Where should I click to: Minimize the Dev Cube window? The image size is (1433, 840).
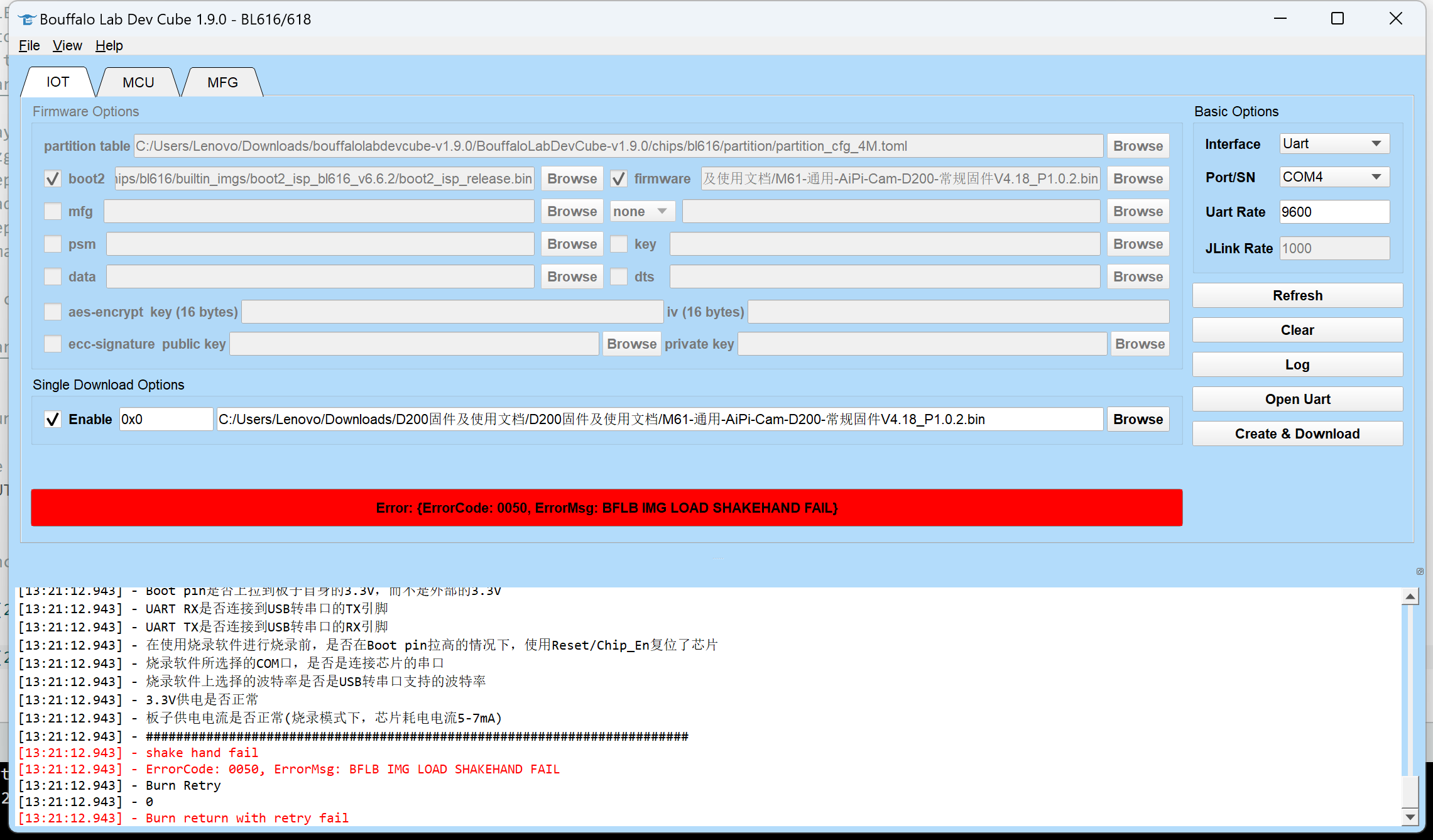tap(1280, 19)
